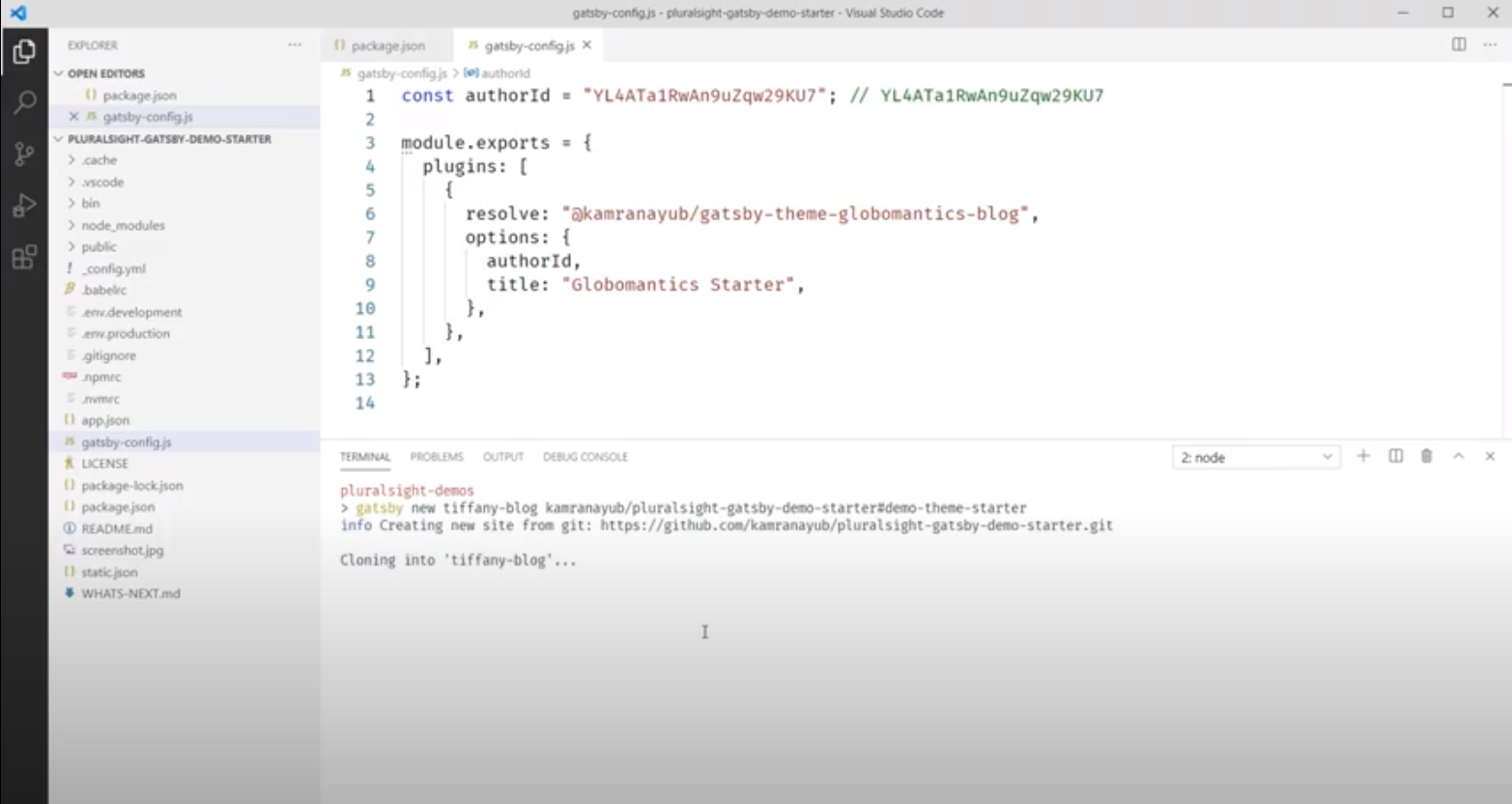Open the Explorer view in activity bar
The width and height of the screenshot is (1512, 804).
click(24, 51)
